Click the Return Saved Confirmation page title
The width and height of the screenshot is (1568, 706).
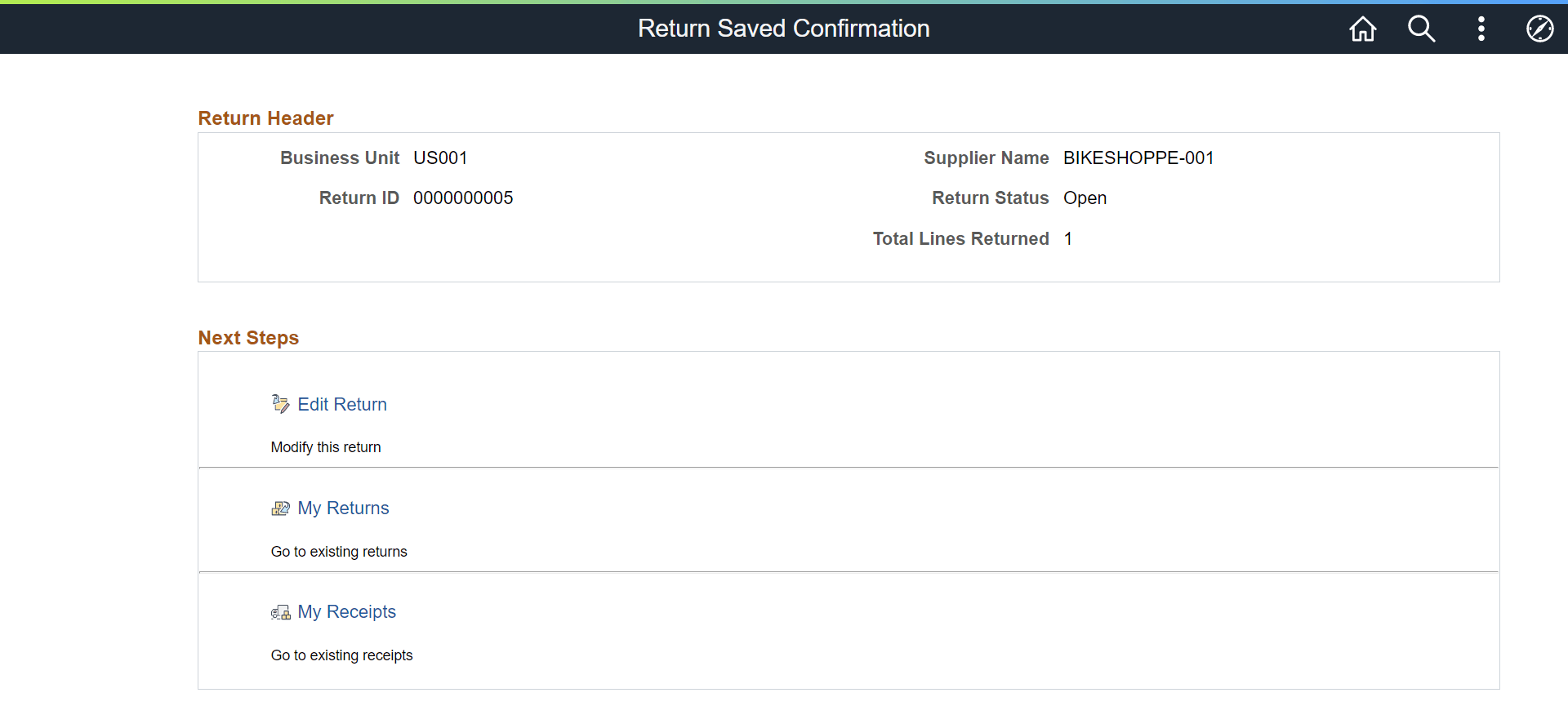coord(783,29)
